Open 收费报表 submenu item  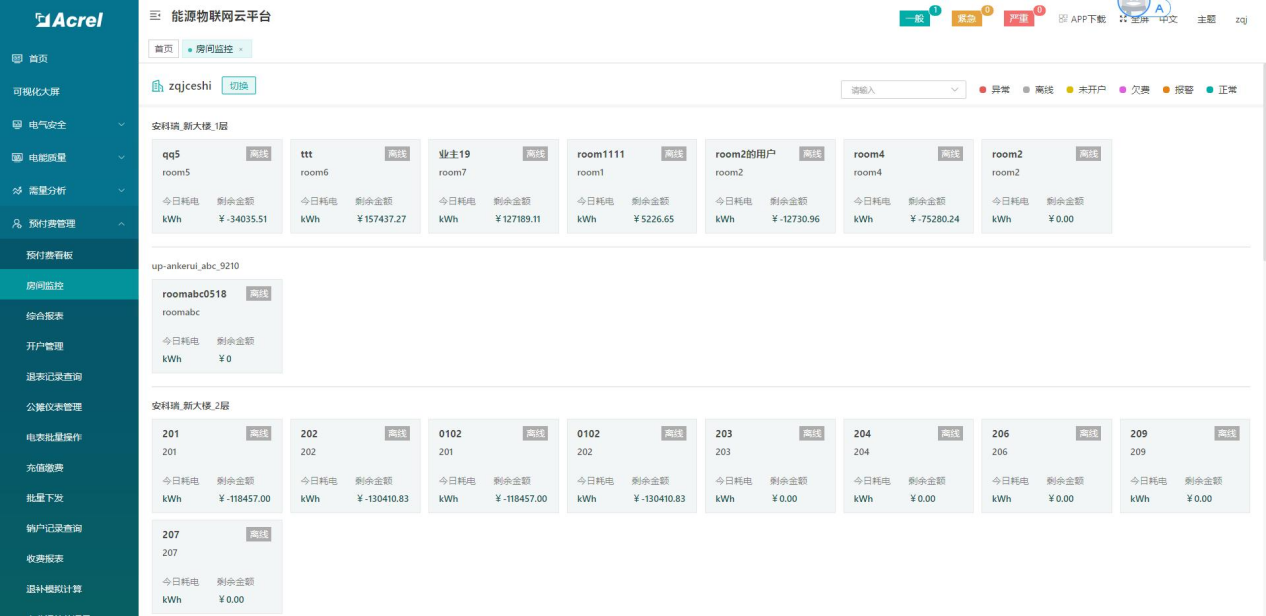69,558
